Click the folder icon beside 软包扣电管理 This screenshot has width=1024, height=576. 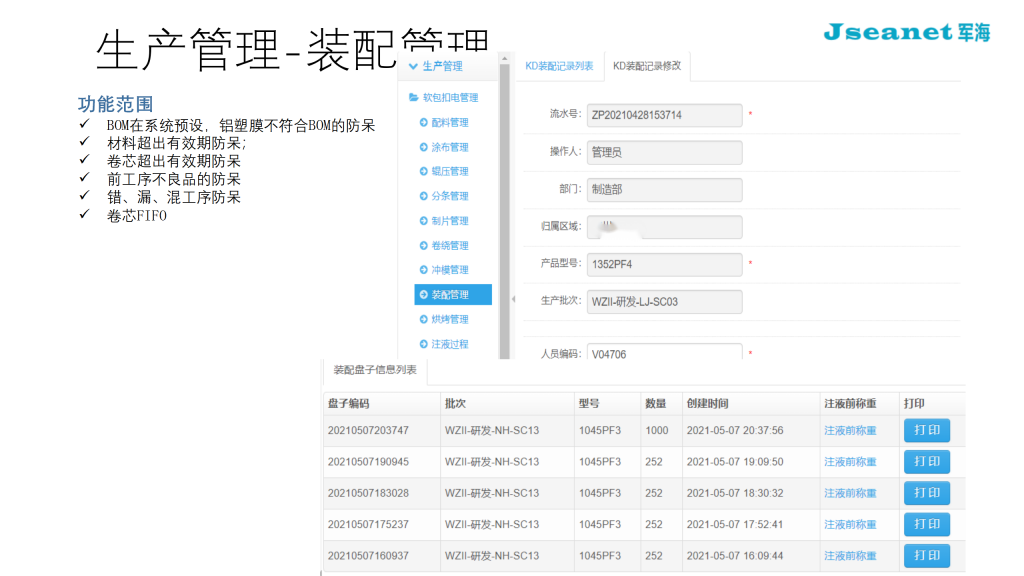414,98
